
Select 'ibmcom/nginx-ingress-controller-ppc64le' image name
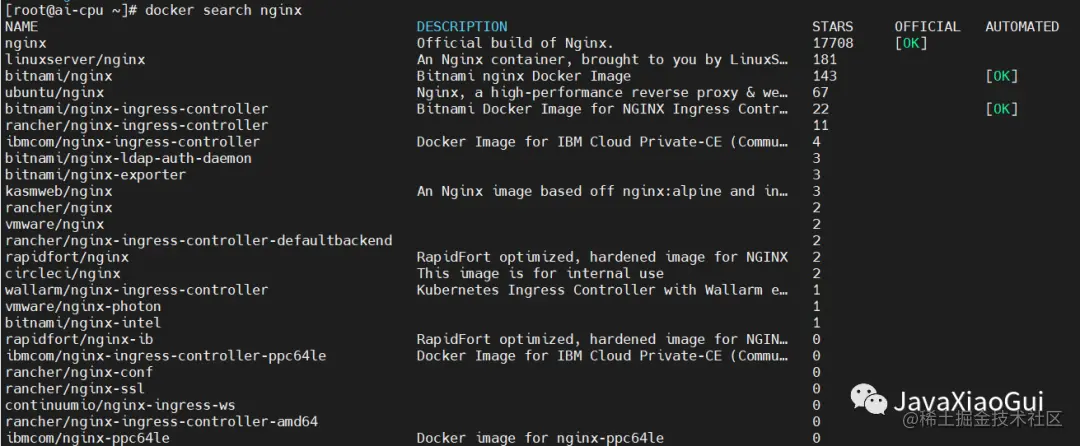click(x=165, y=356)
